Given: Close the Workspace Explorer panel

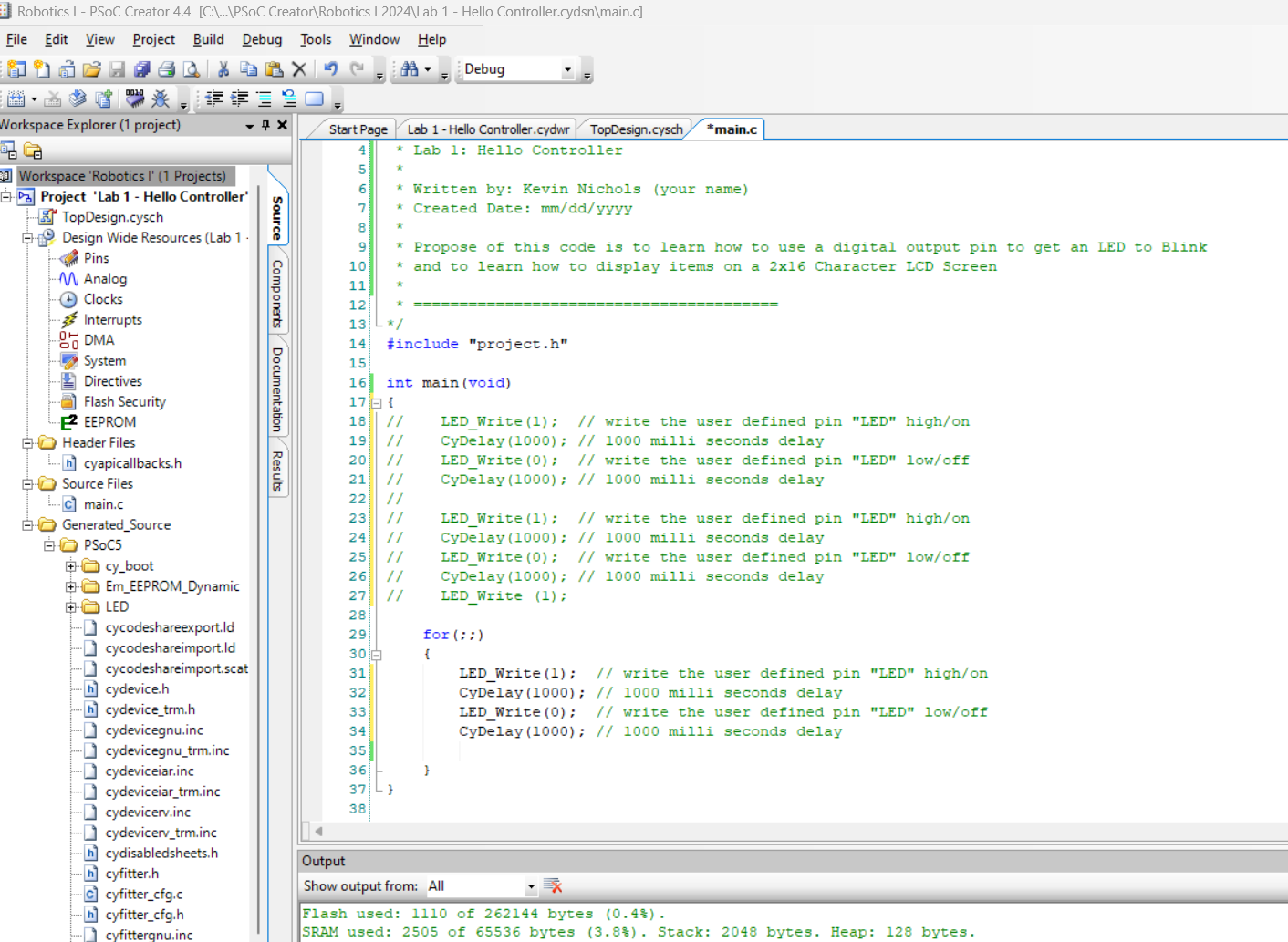Looking at the screenshot, I should click(282, 125).
